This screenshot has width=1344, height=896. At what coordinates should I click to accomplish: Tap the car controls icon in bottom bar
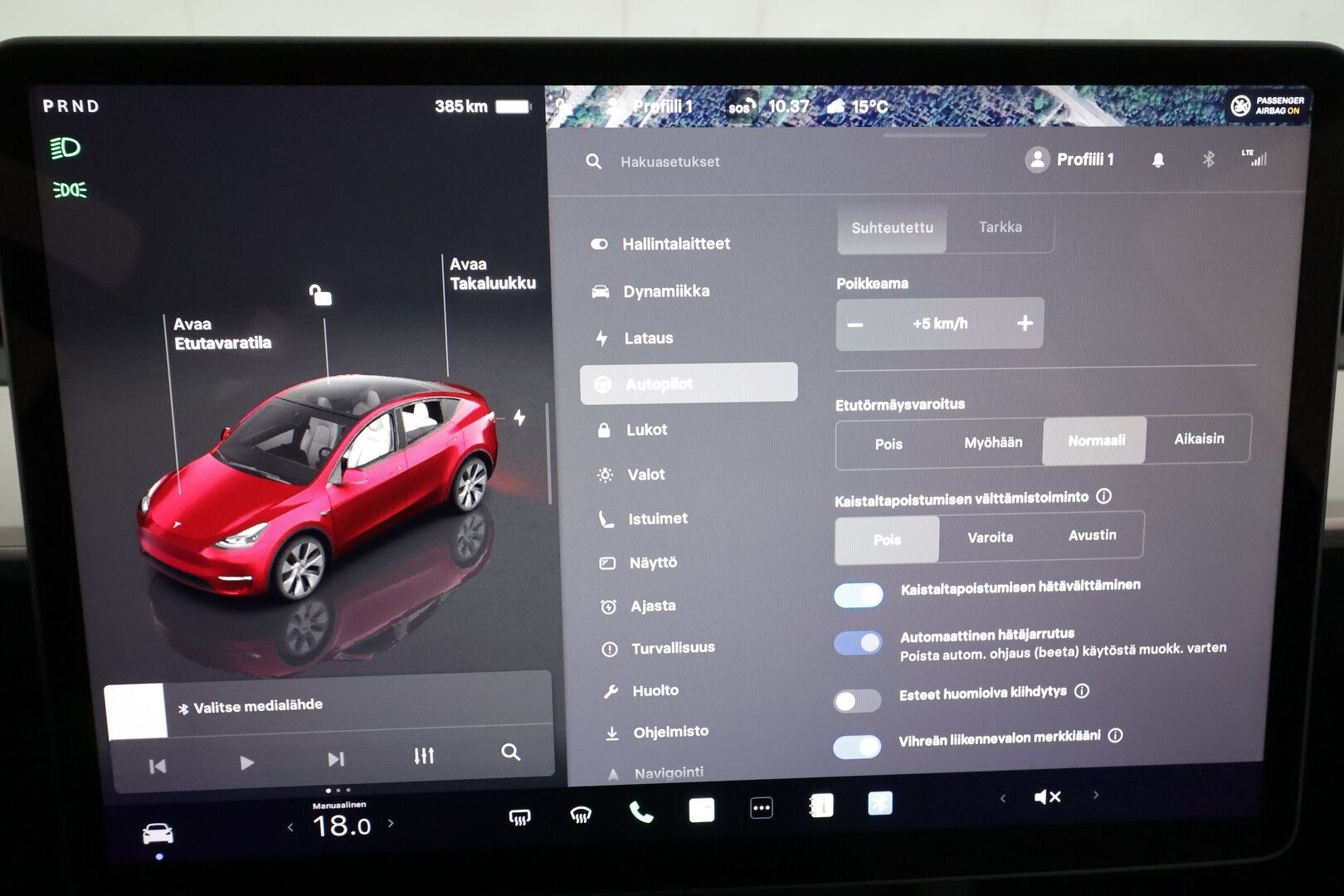(158, 833)
